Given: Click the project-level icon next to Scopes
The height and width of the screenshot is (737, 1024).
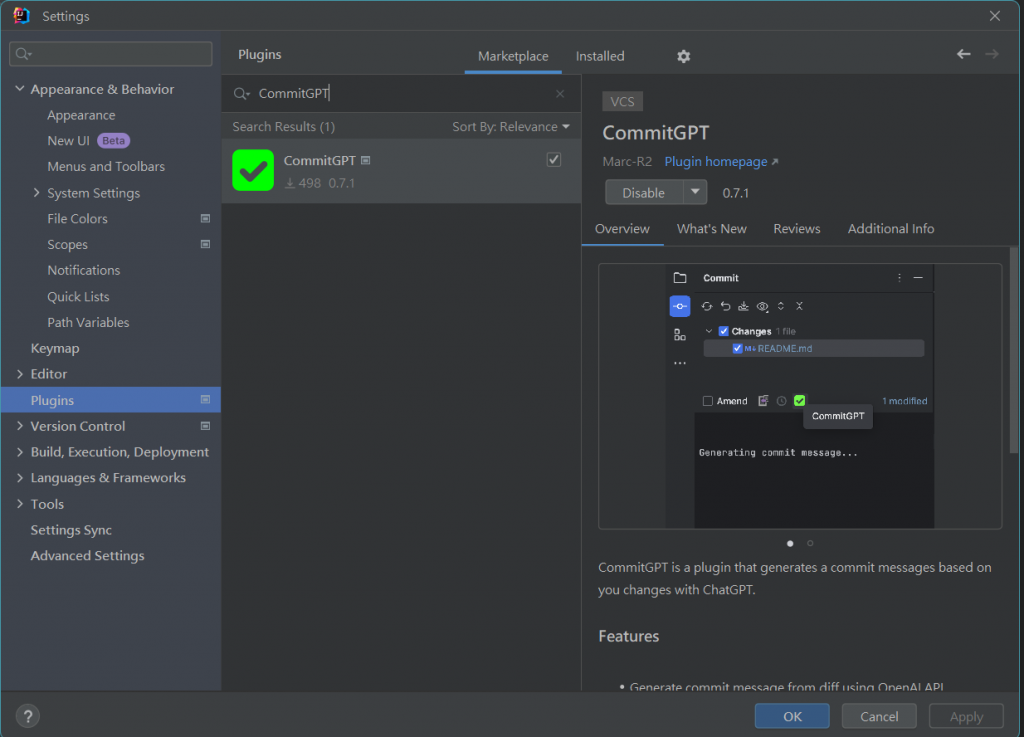Looking at the screenshot, I should (x=205, y=244).
